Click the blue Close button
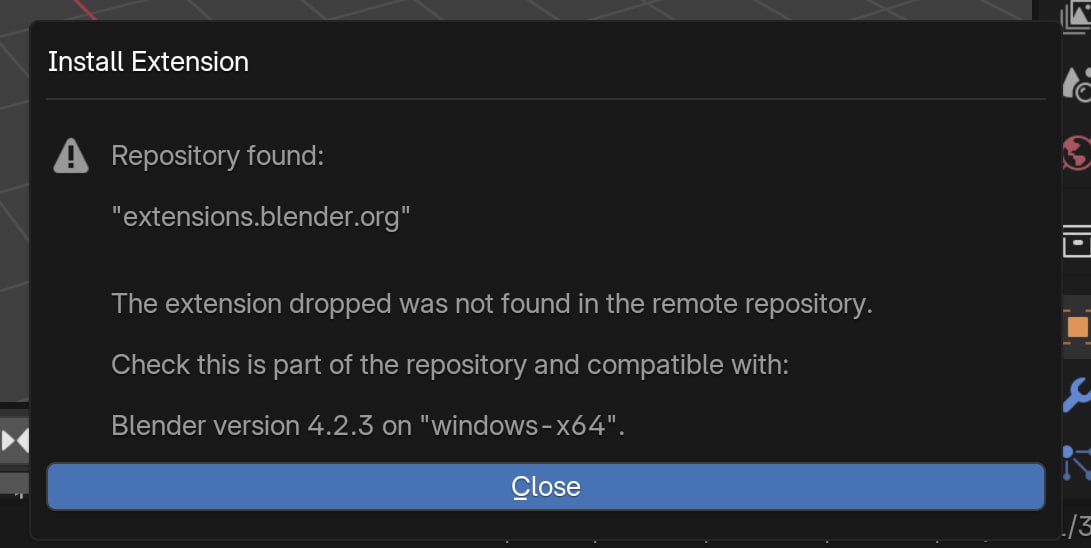The width and height of the screenshot is (1091, 548). 545,487
